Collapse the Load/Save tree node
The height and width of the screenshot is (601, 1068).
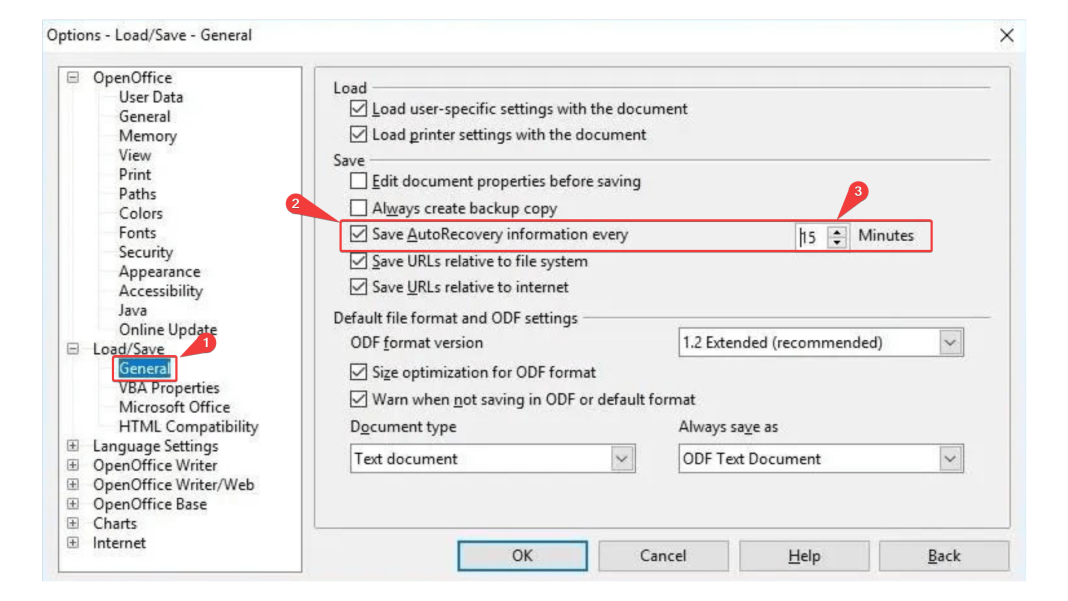(73, 349)
